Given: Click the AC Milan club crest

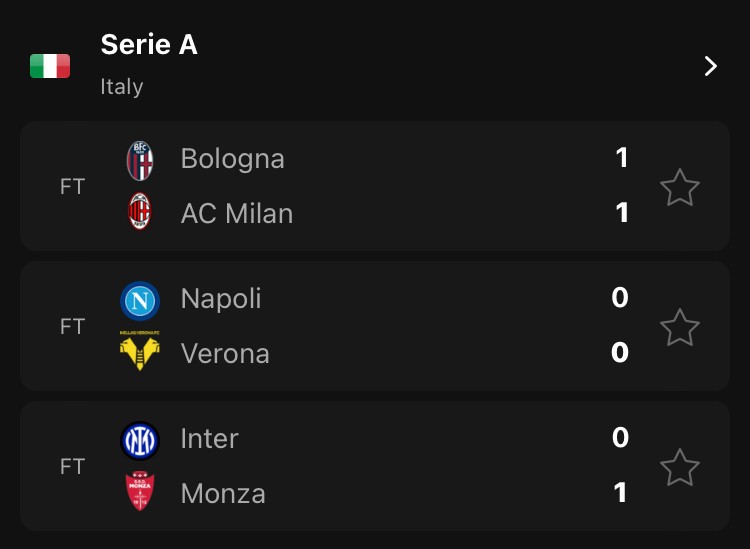Looking at the screenshot, I should [140, 212].
